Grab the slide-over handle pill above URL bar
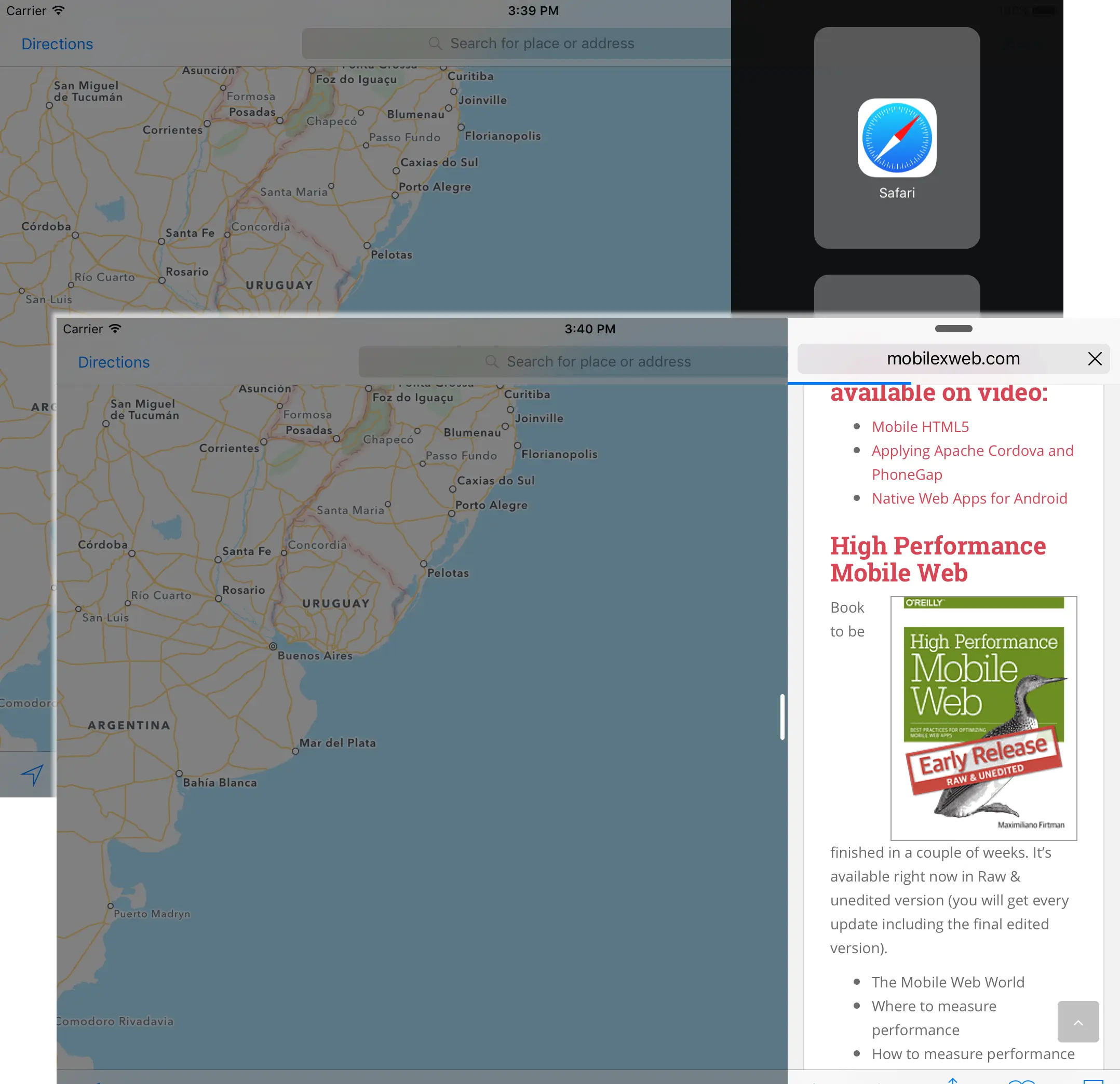Viewport: 1120px width, 1084px height. [x=953, y=329]
